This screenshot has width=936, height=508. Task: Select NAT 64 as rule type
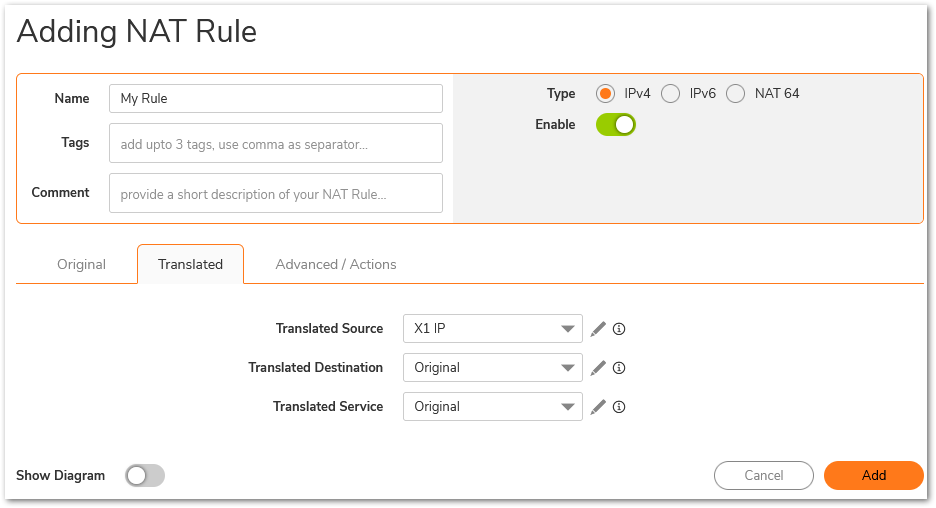coord(736,94)
